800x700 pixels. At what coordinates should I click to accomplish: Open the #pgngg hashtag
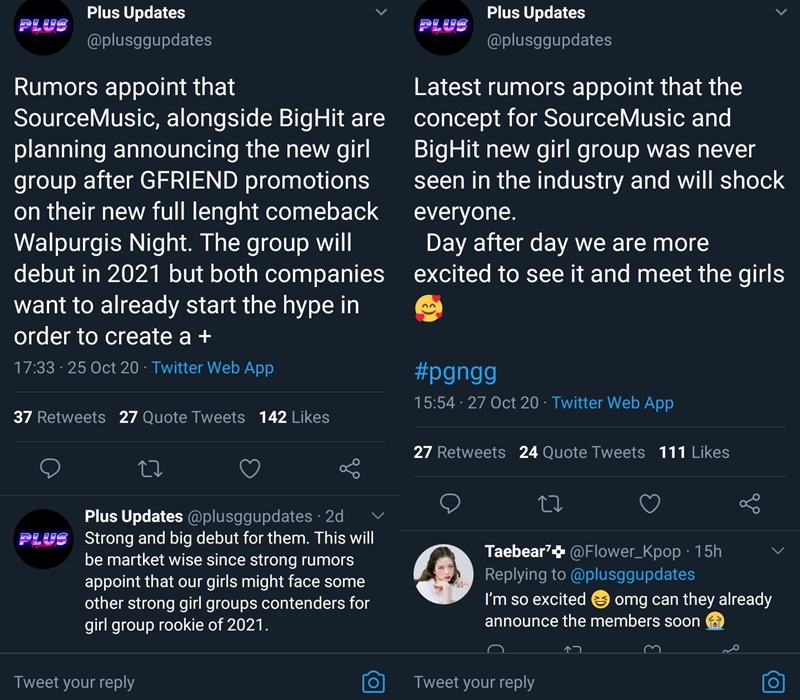[455, 372]
